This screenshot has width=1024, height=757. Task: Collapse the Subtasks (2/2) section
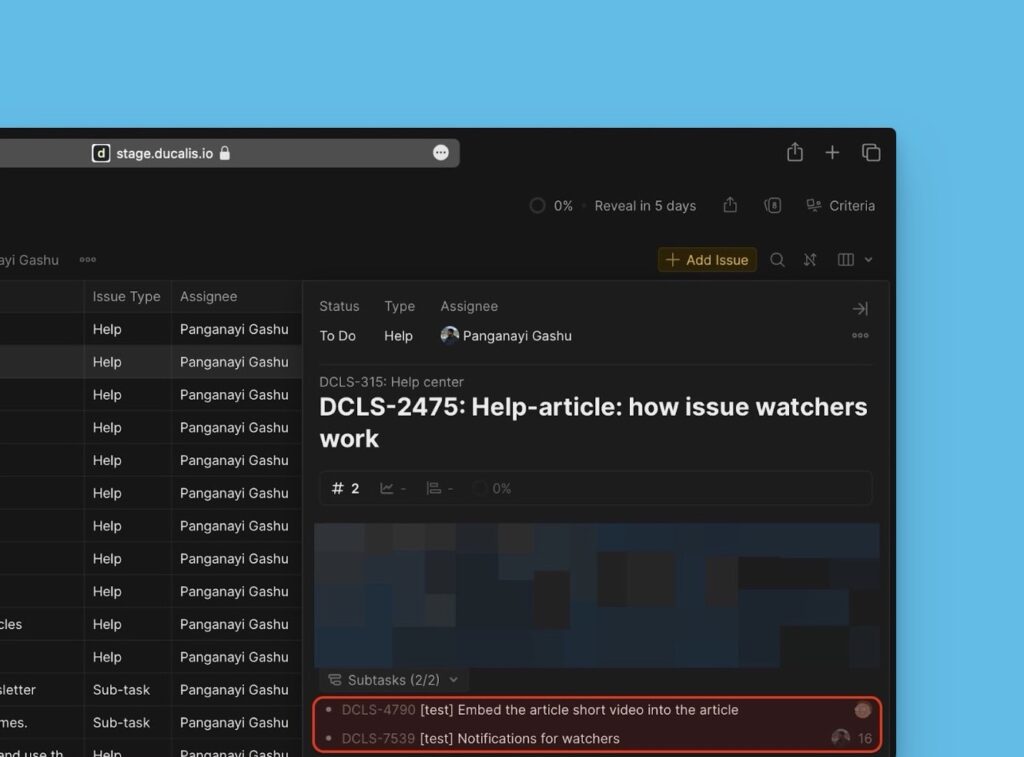(392, 679)
